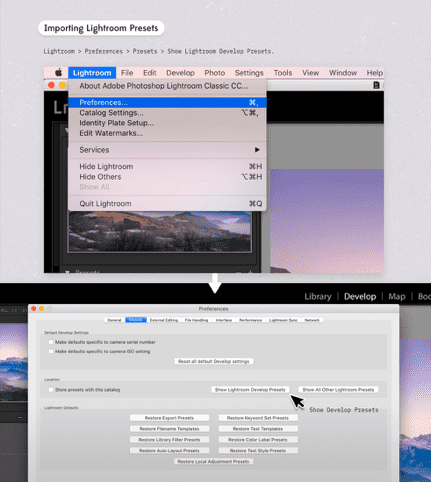Click Show Lightroom Develop Presets button
The height and width of the screenshot is (482, 431).
tap(250, 390)
